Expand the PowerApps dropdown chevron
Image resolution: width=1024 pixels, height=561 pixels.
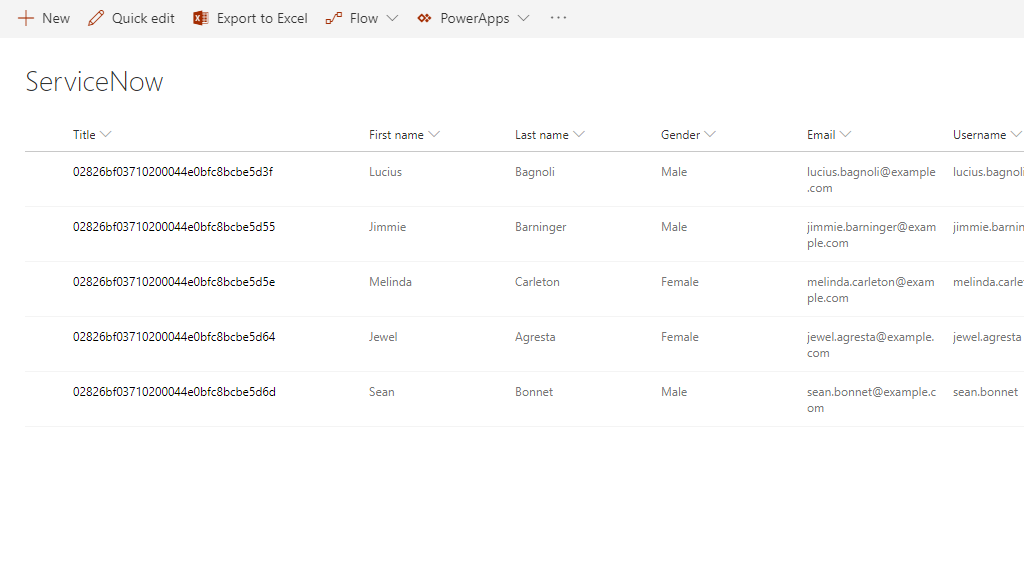pyautogui.click(x=523, y=19)
